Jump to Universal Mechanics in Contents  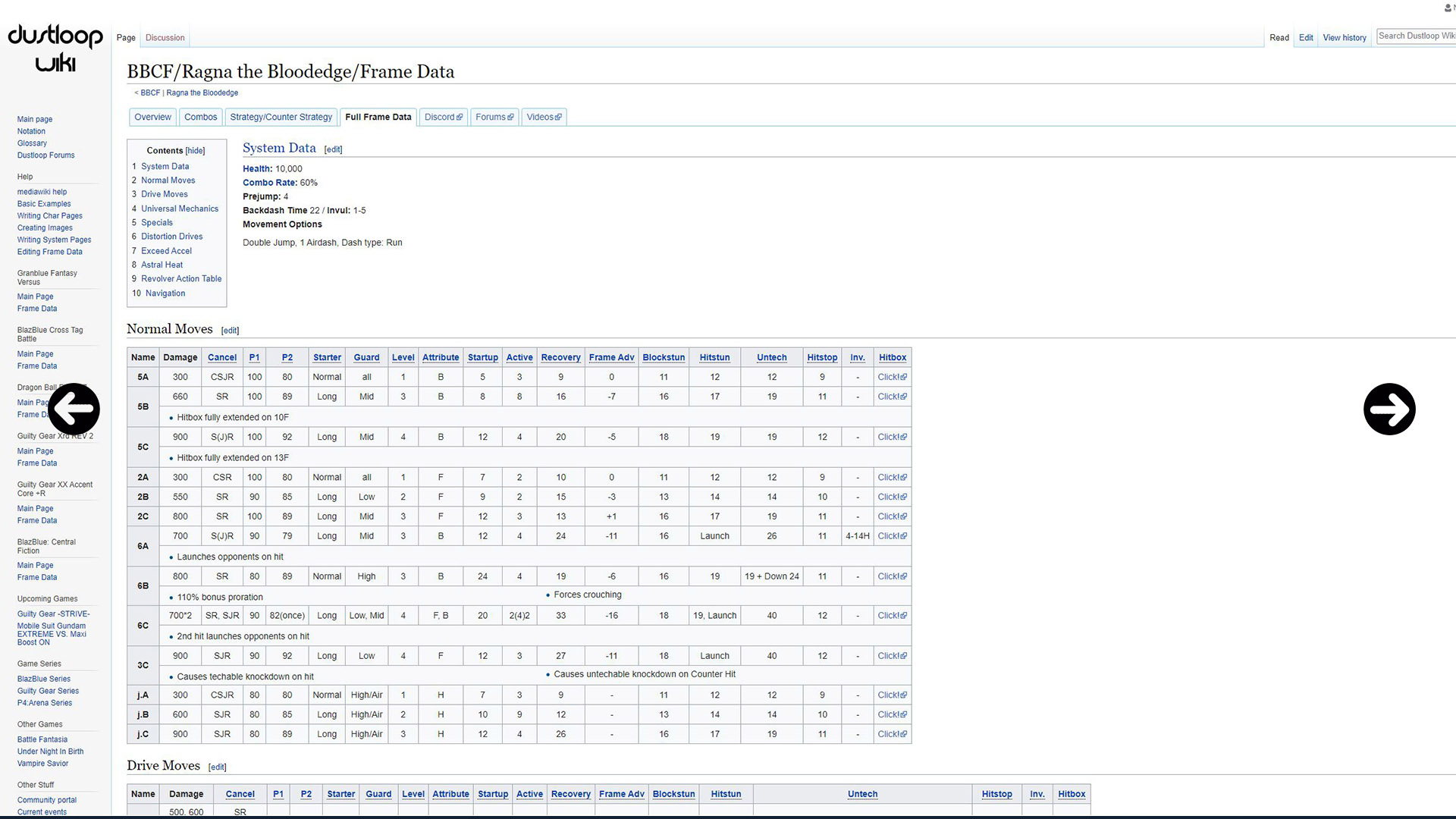(180, 209)
